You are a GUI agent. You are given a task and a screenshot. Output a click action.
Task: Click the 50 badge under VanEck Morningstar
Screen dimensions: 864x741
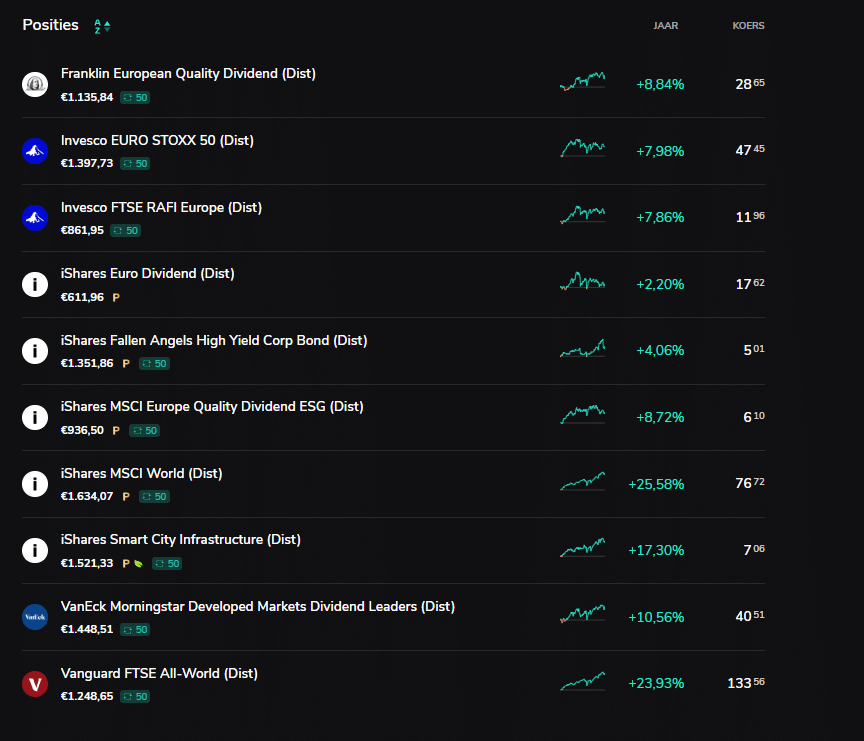click(135, 630)
